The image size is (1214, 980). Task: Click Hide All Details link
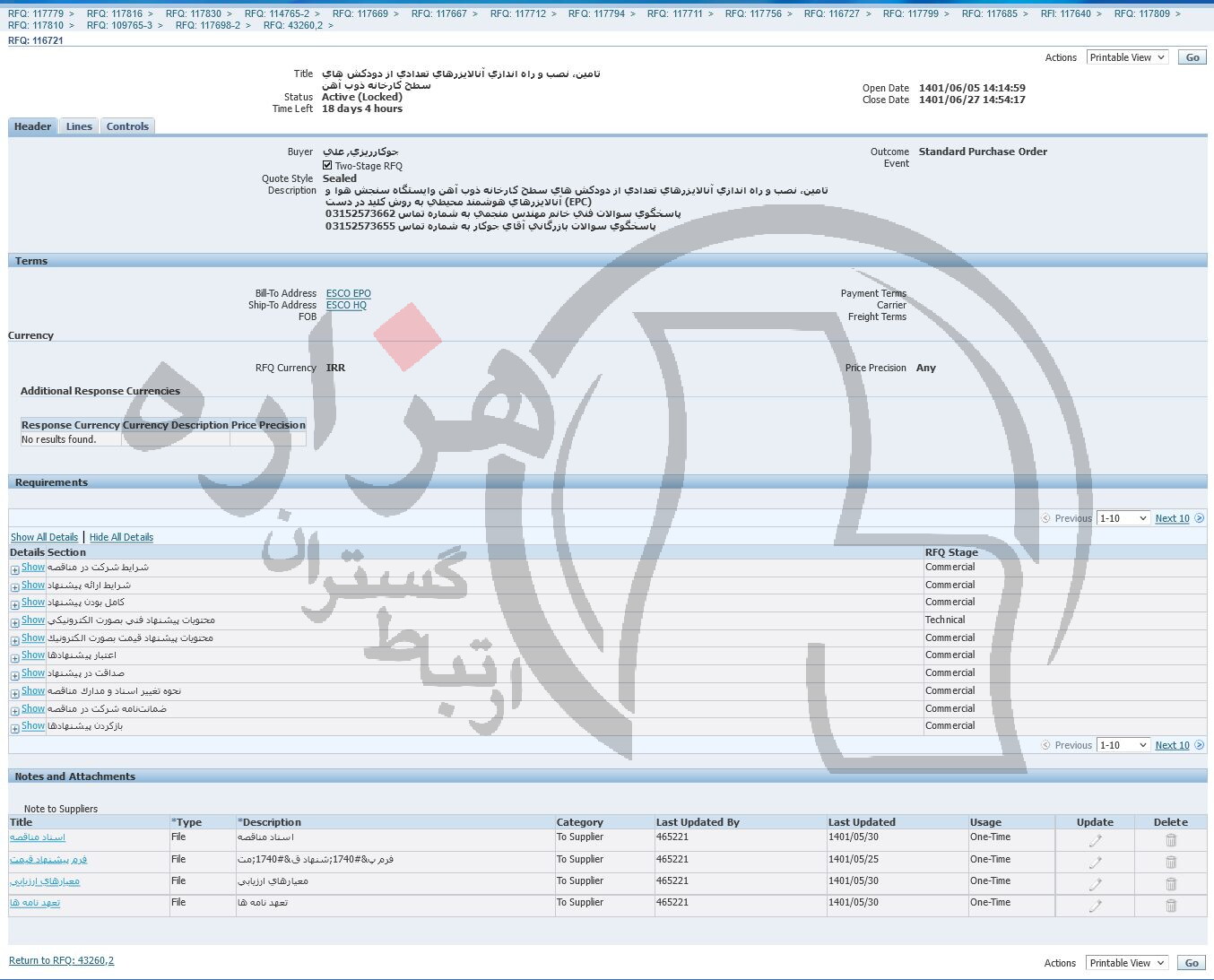121,537
